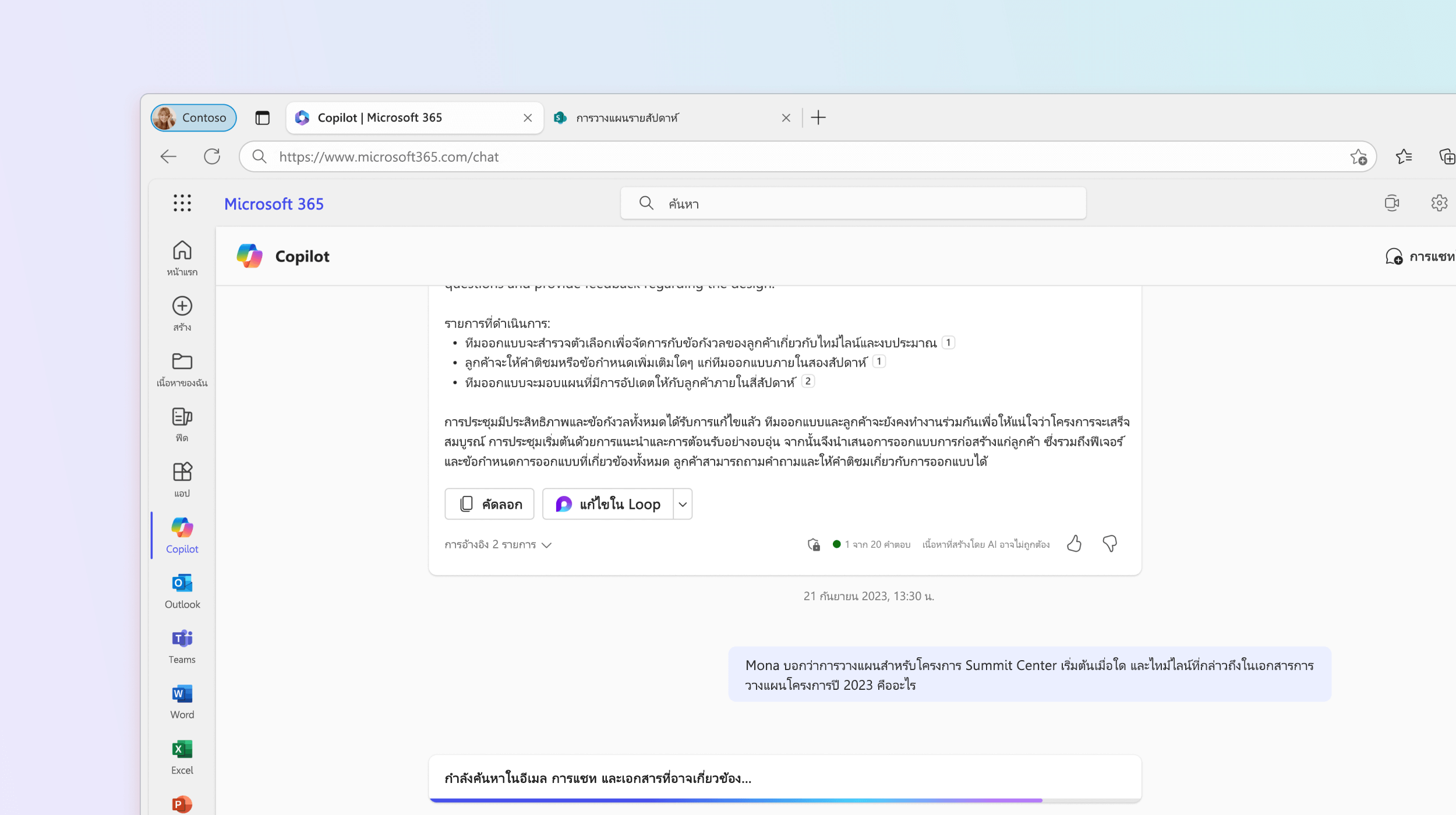Launch Outlook from sidebar
Image resolution: width=1456 pixels, height=815 pixels.
coord(182,591)
